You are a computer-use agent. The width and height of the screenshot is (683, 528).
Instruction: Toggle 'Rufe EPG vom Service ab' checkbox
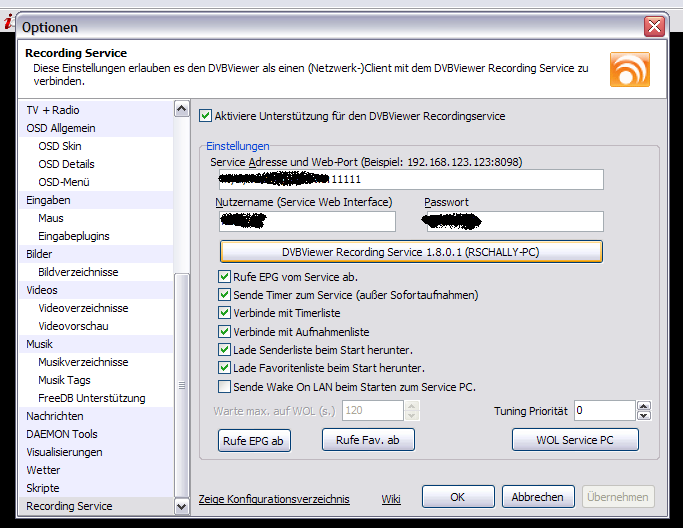[x=224, y=277]
